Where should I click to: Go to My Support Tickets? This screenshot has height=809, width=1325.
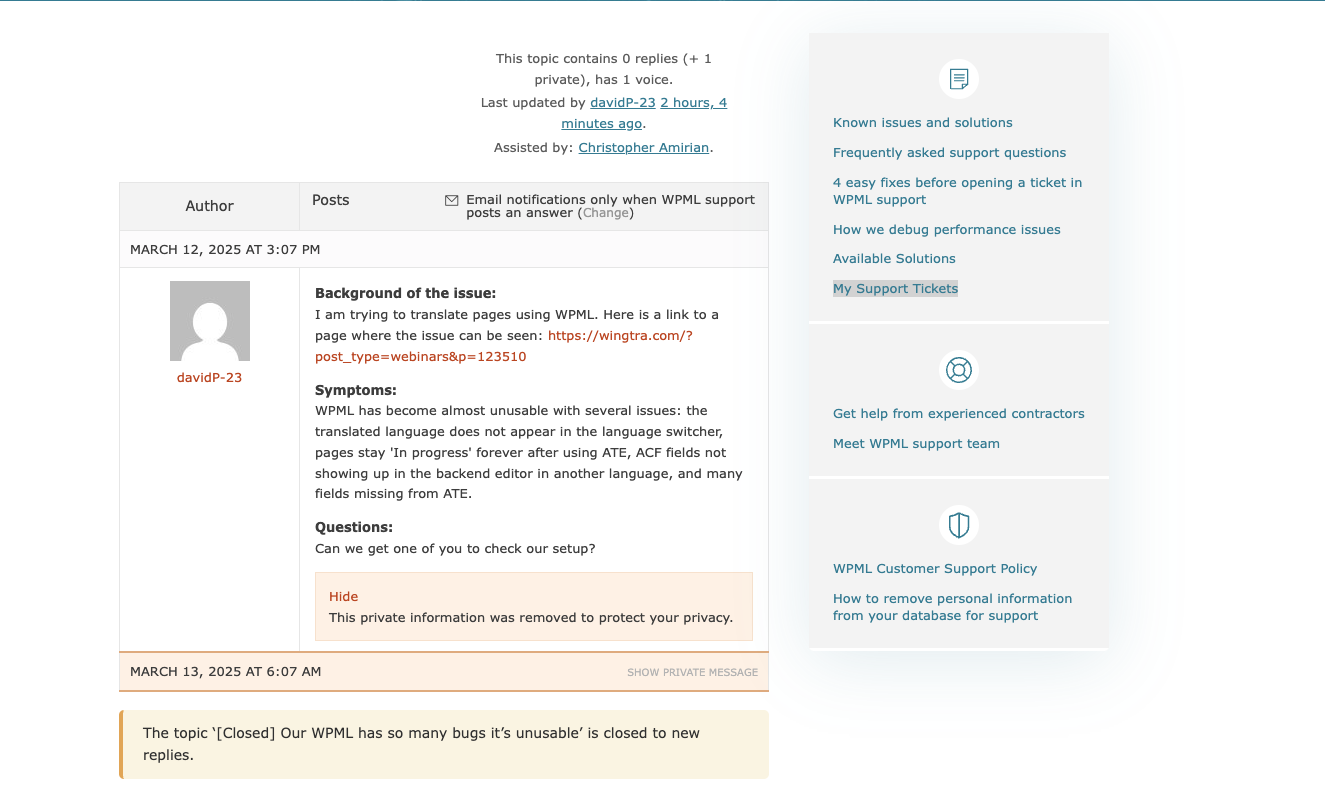[896, 289]
